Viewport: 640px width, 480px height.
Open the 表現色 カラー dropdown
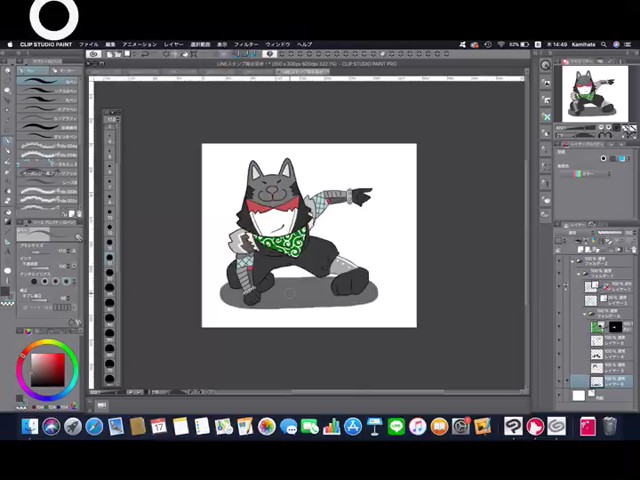586,174
